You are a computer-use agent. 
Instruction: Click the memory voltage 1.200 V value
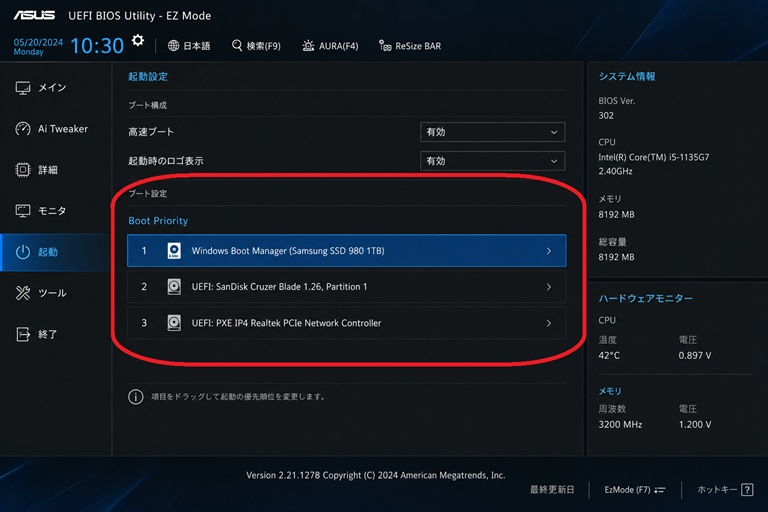click(x=695, y=424)
